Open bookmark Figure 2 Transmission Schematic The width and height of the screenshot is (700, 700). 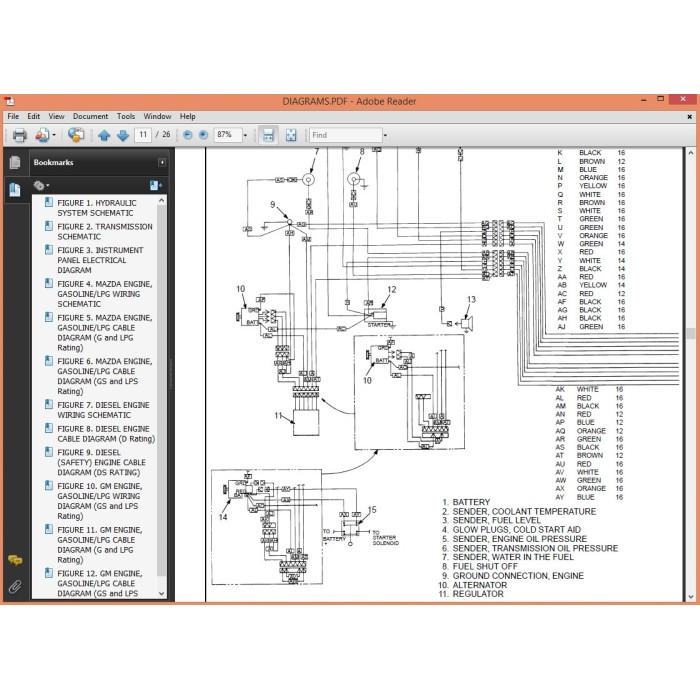point(104,231)
